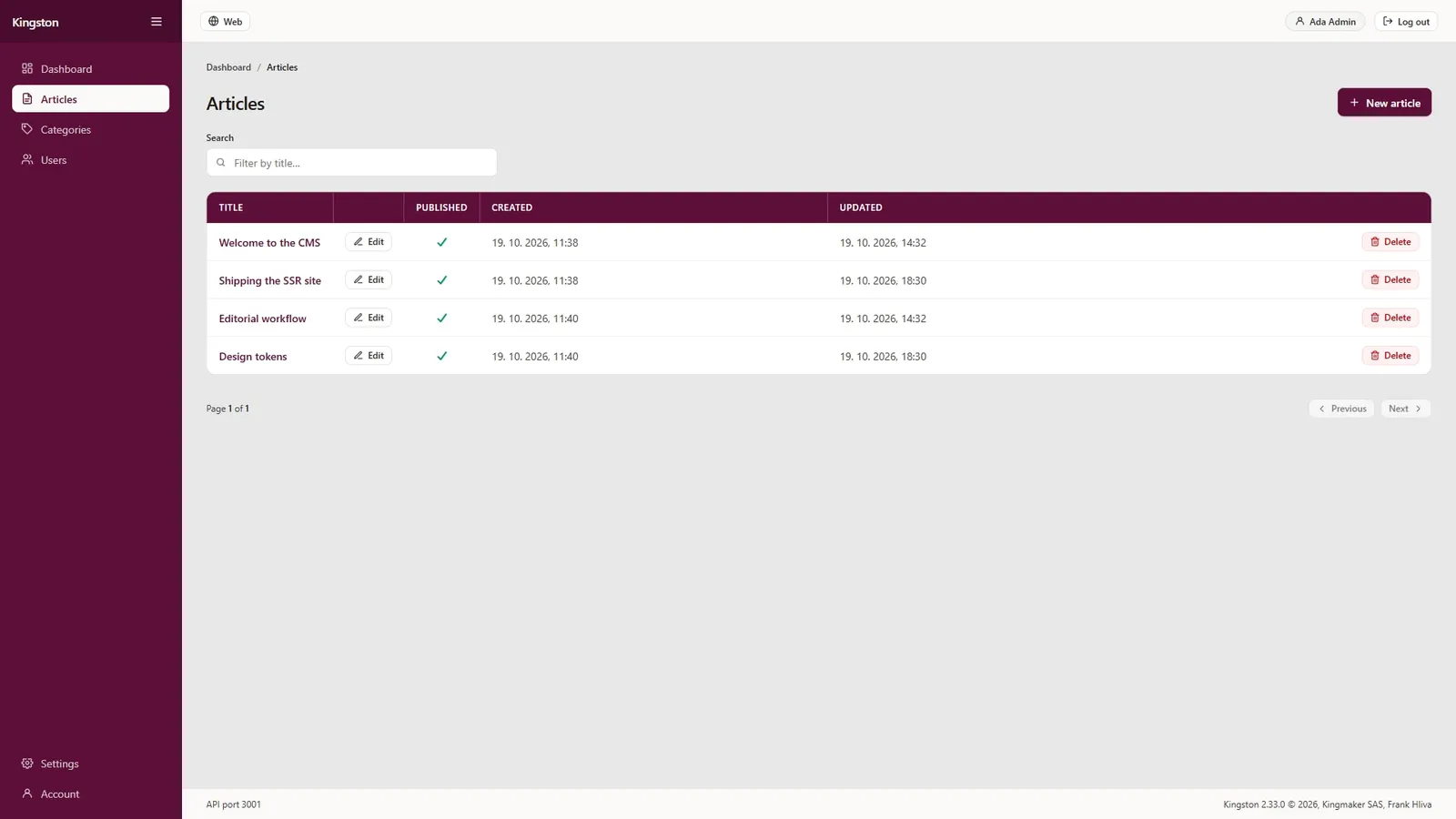Collapse the sidebar with the hamburger icon
Image resolution: width=1456 pixels, height=819 pixels.
point(157,22)
